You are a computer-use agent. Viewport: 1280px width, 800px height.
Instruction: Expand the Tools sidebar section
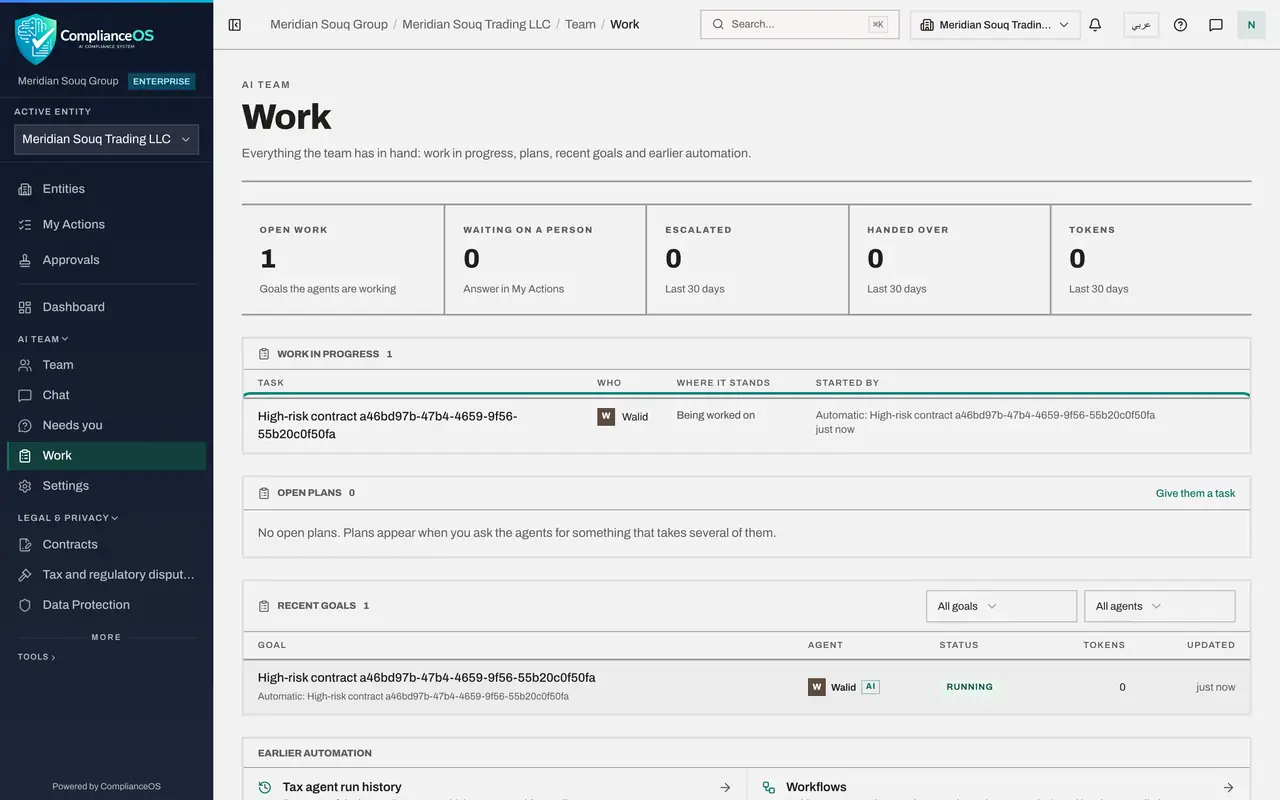coord(36,657)
